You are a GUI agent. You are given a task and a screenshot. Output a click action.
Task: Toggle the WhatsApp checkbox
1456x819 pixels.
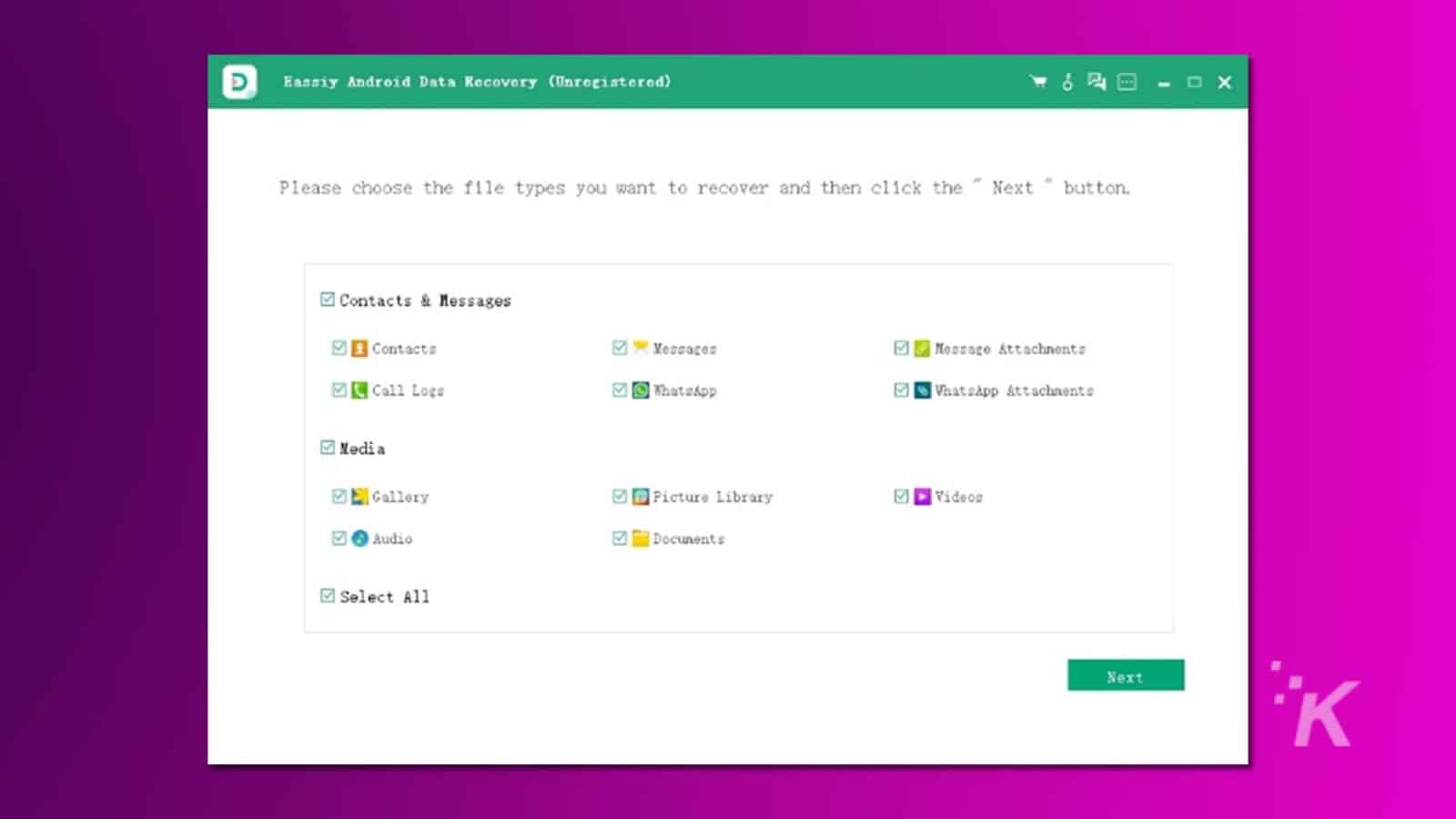click(x=620, y=389)
